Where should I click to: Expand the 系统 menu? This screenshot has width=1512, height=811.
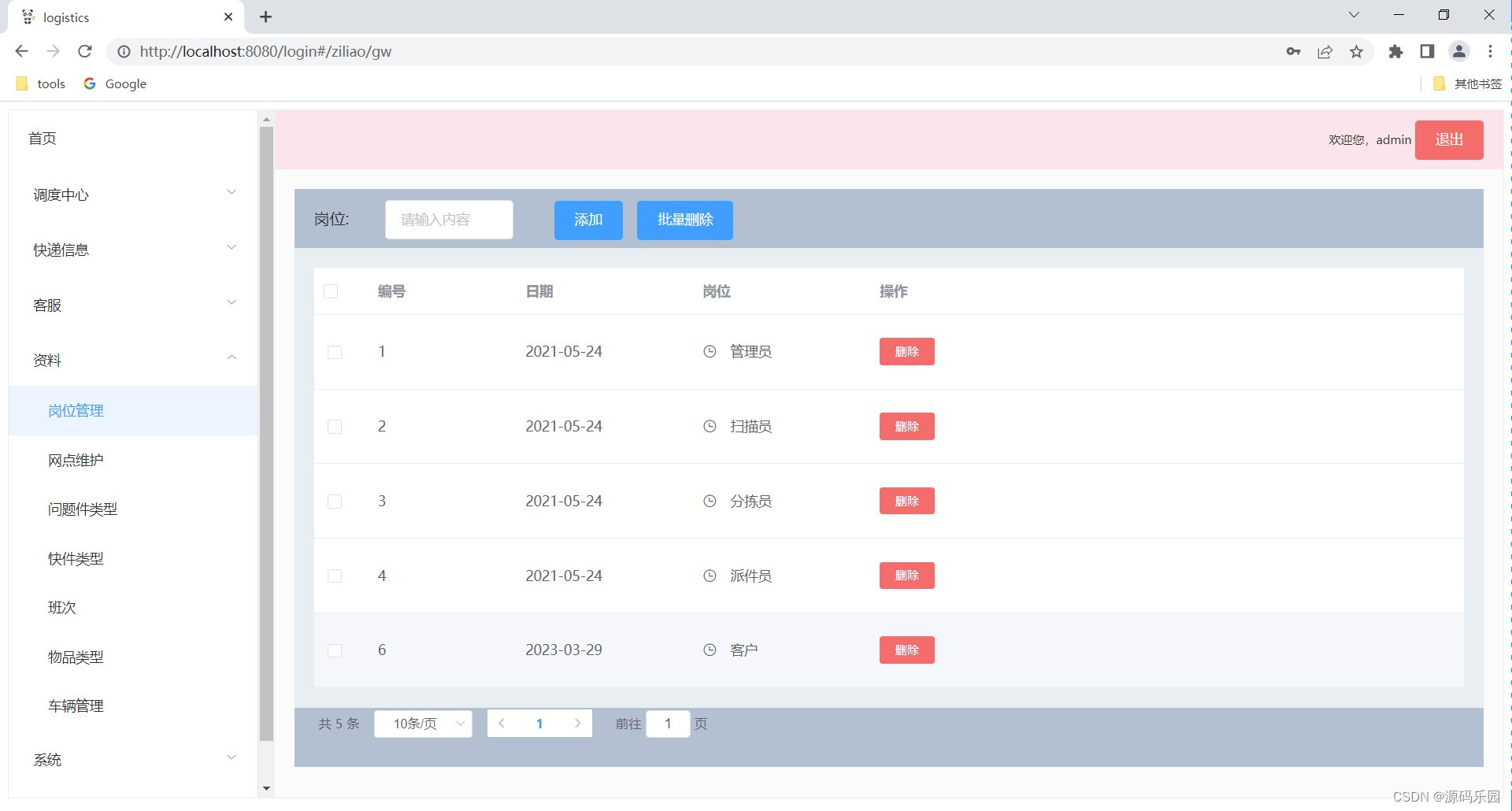point(133,759)
